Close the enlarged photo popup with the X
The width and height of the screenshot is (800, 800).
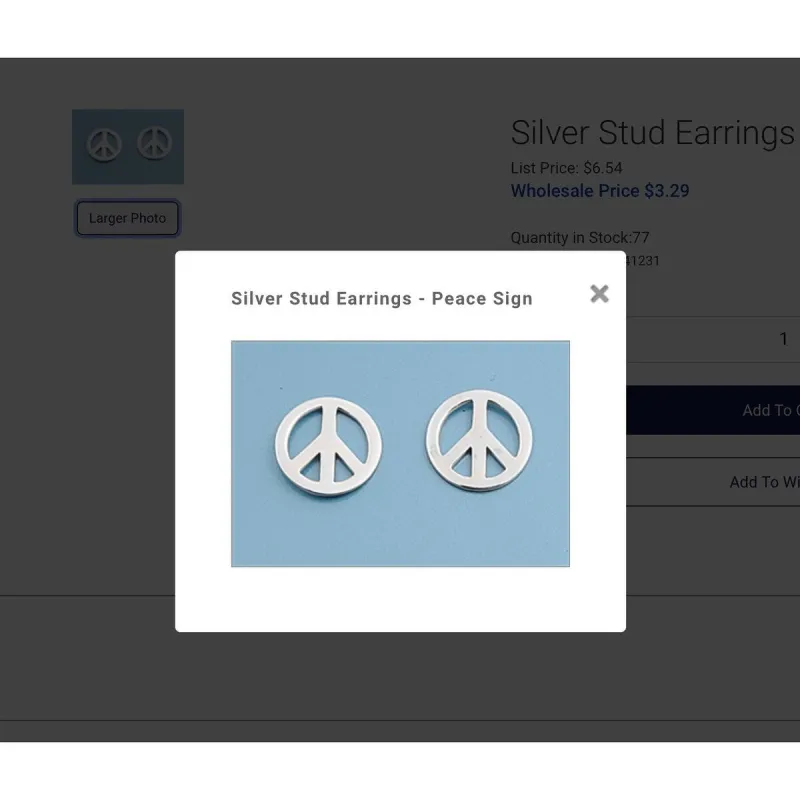coord(599,294)
